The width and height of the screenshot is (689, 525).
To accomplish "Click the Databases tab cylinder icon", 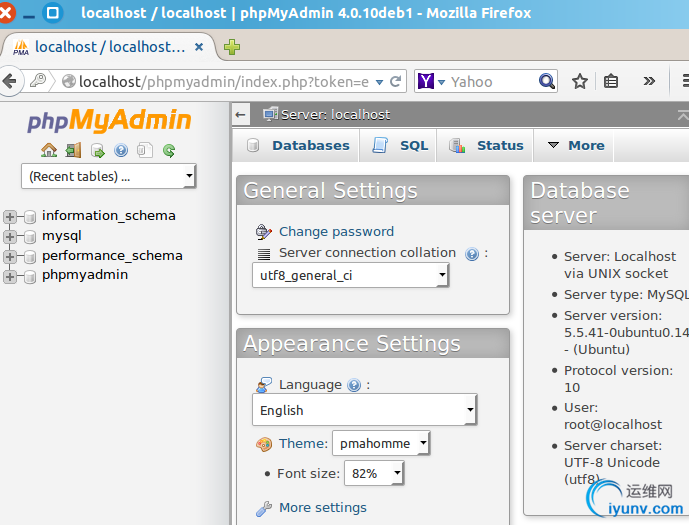I will coord(253,145).
